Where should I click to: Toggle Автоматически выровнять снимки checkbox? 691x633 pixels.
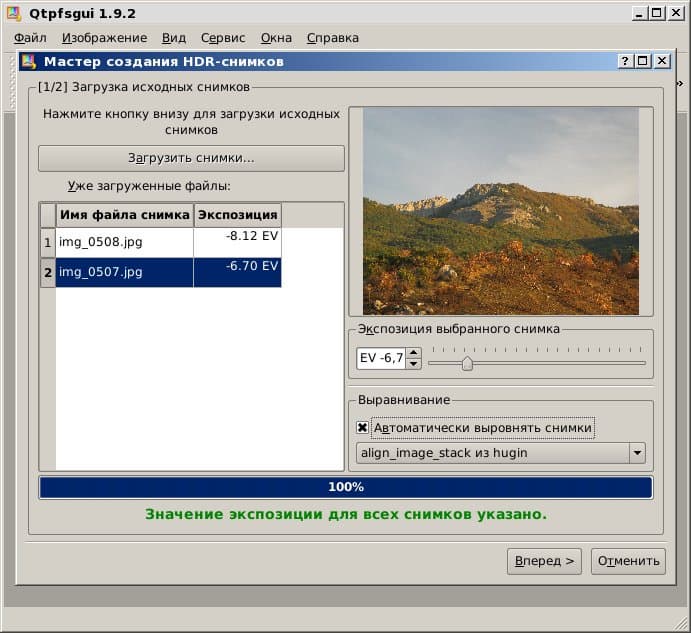click(x=362, y=428)
